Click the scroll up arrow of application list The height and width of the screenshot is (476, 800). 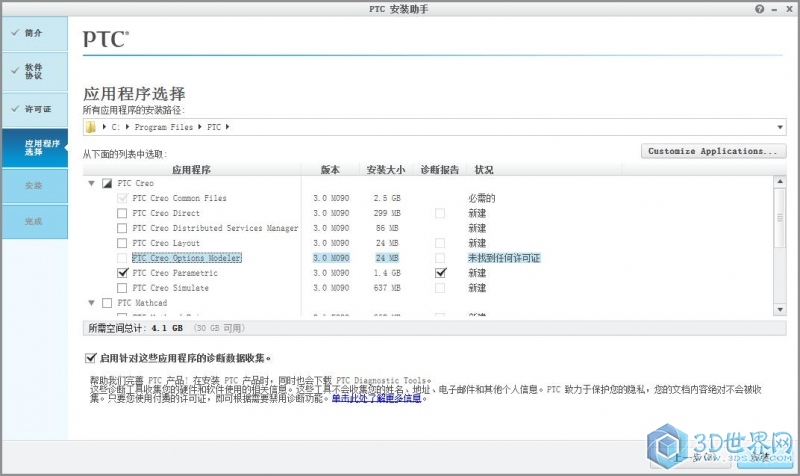[x=780, y=182]
